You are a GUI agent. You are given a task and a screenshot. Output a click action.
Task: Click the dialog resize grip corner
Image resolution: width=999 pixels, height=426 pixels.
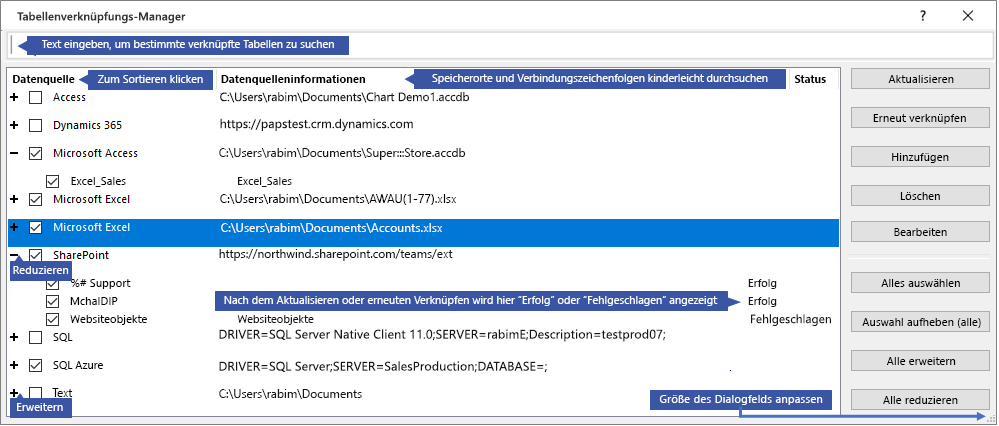point(989,418)
